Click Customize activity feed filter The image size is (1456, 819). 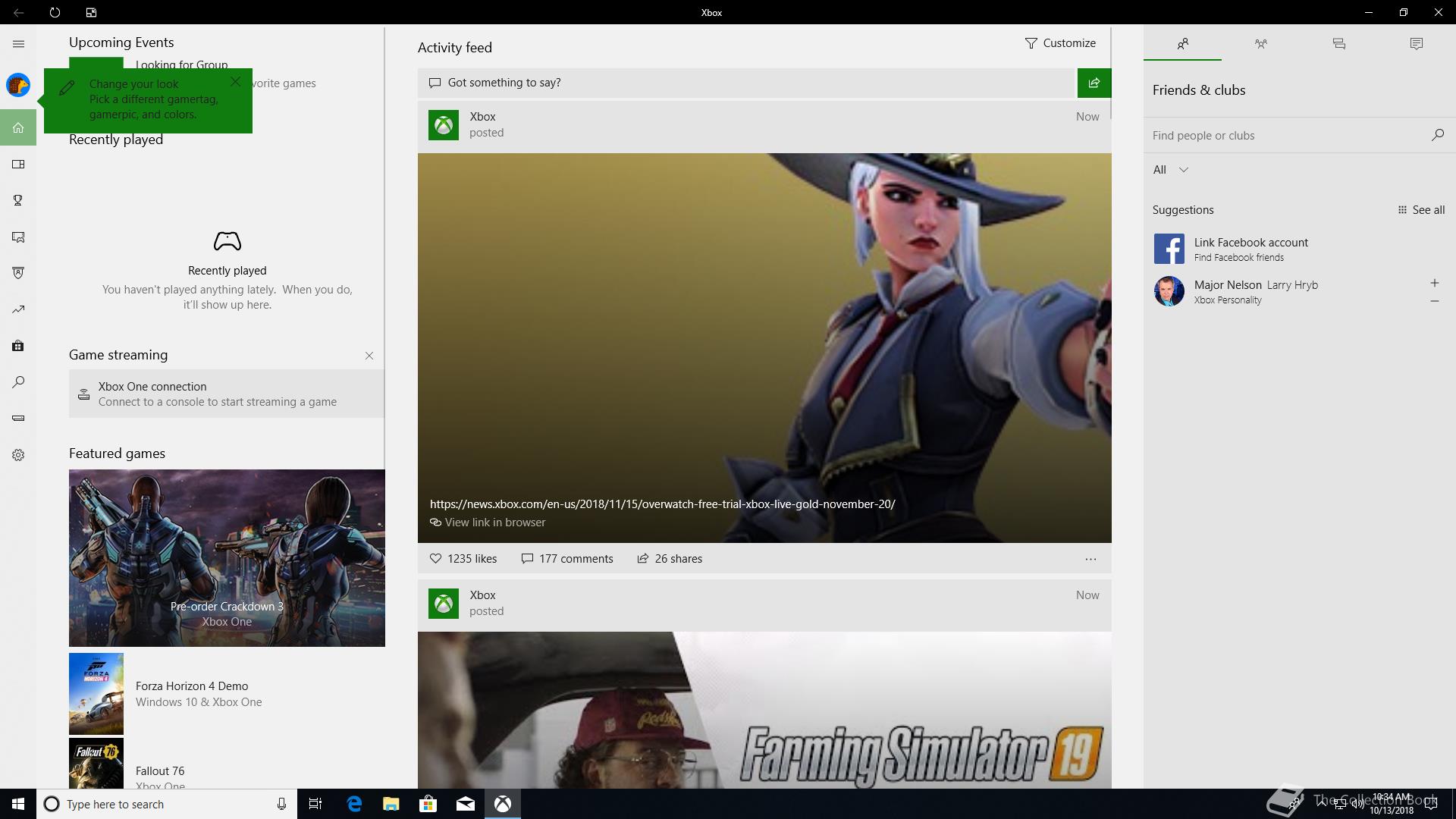tap(1060, 43)
